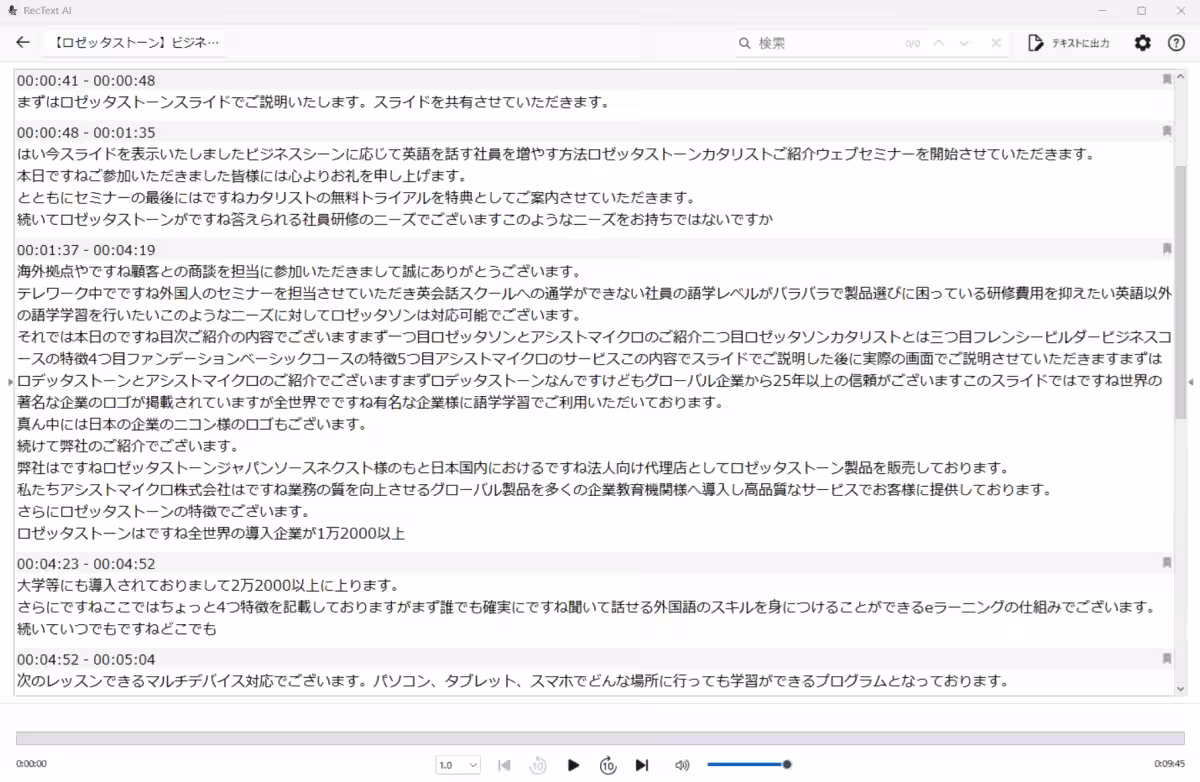Click the audio timeline progress bar
The image size is (1200, 782).
click(600, 738)
